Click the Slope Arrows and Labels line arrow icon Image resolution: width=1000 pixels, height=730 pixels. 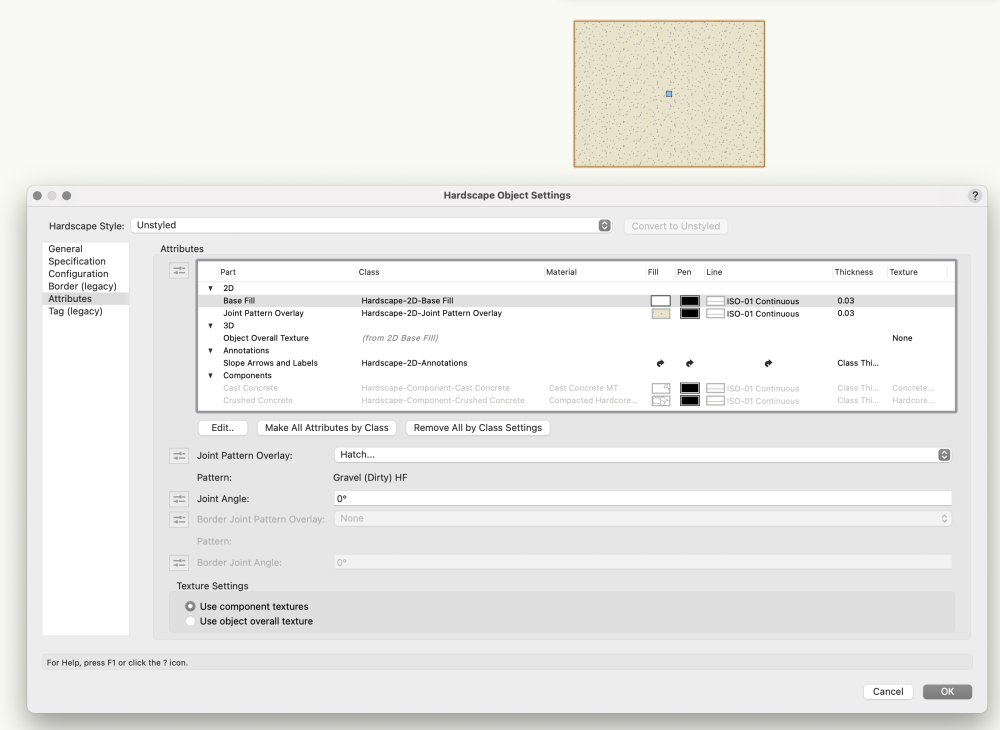[767, 363]
